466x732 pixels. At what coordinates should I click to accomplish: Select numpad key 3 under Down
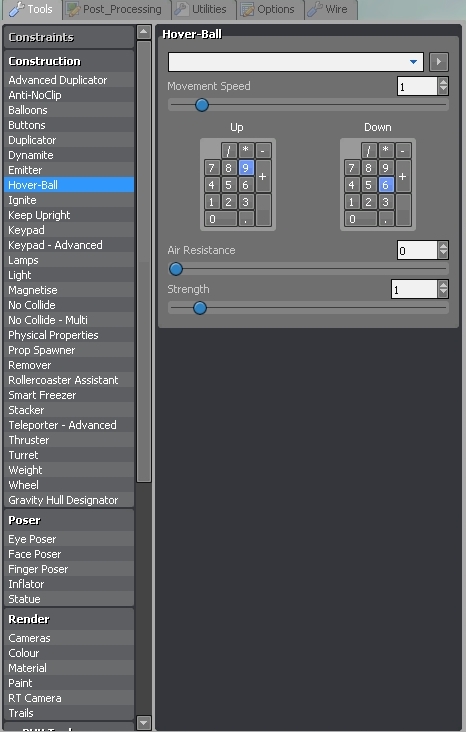click(385, 202)
